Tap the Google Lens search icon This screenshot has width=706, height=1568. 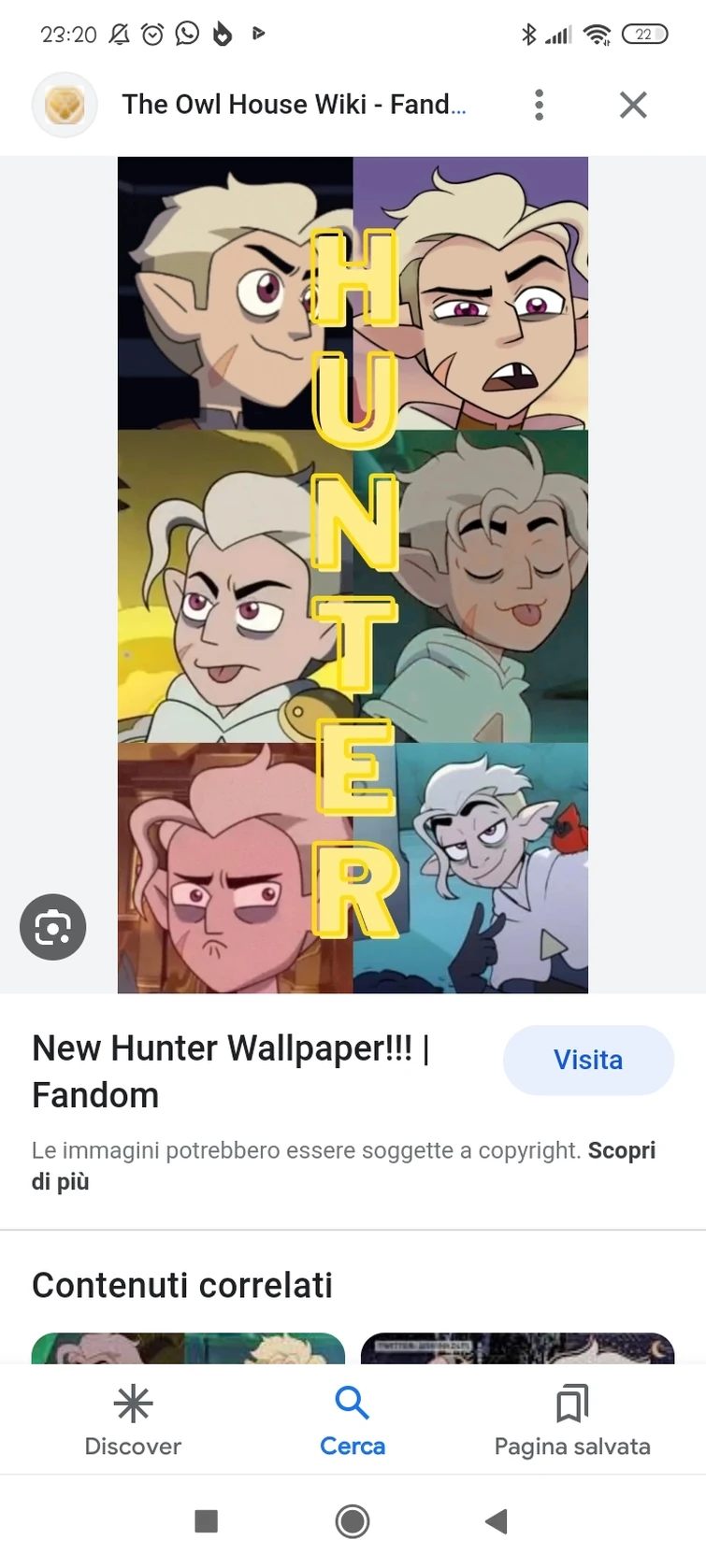coord(53,927)
